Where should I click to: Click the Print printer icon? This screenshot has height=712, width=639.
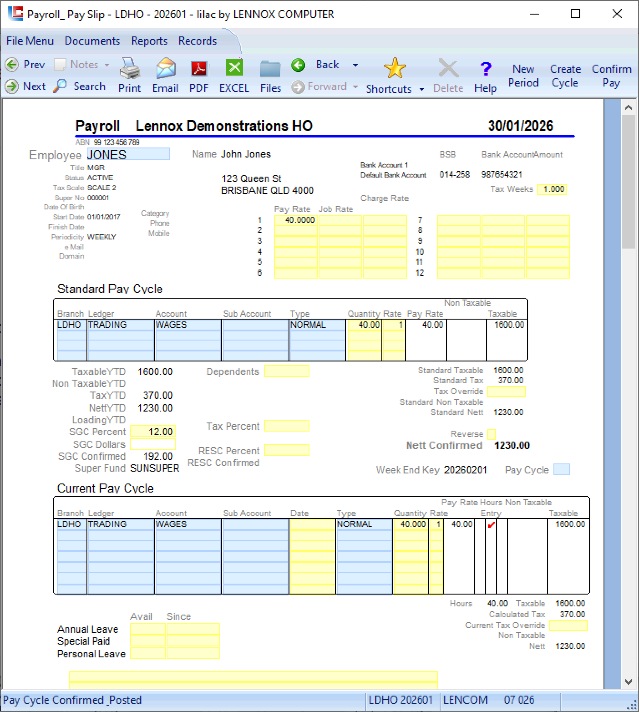coord(129,68)
